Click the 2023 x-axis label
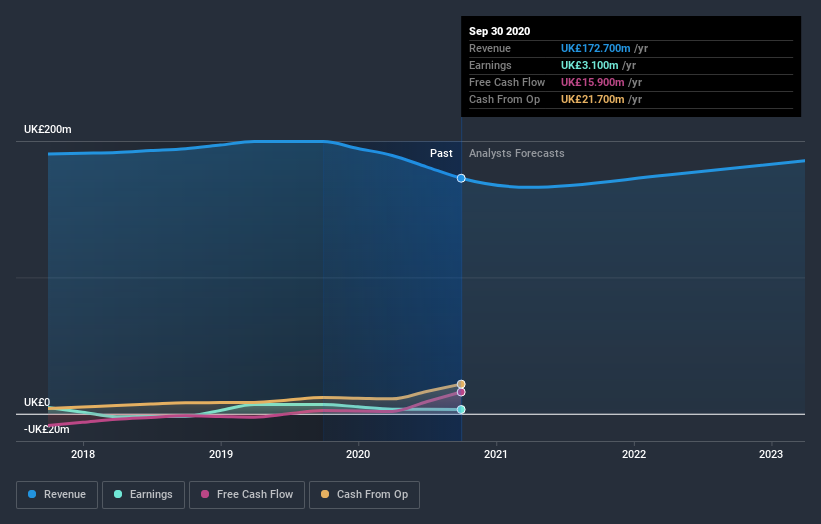The height and width of the screenshot is (524, 821). (771, 454)
